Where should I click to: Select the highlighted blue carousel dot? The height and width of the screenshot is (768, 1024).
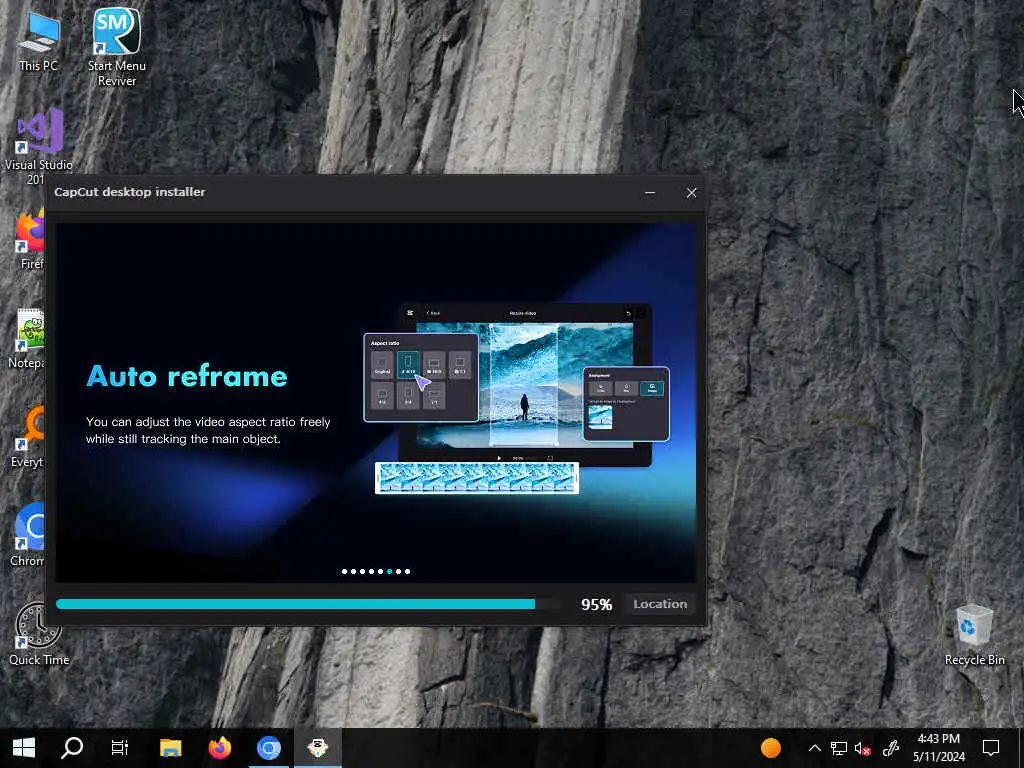(390, 571)
